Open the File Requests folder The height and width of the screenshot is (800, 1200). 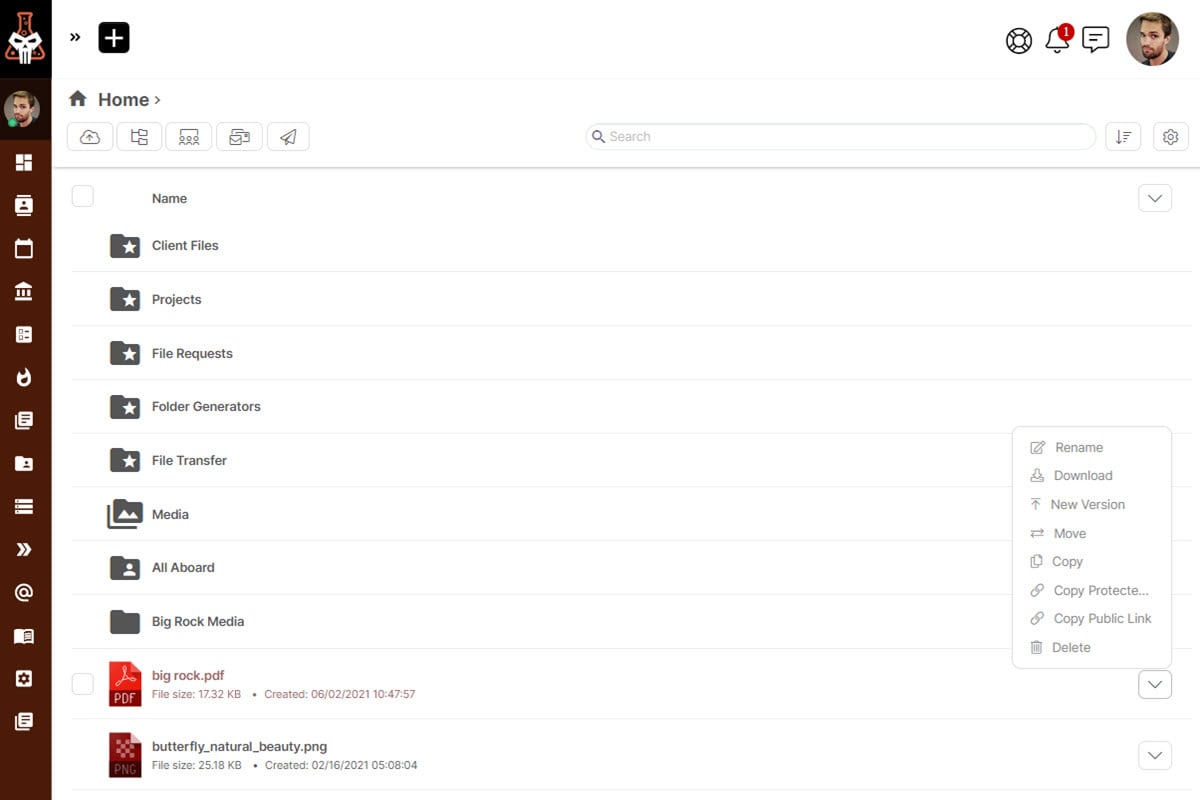coord(192,353)
